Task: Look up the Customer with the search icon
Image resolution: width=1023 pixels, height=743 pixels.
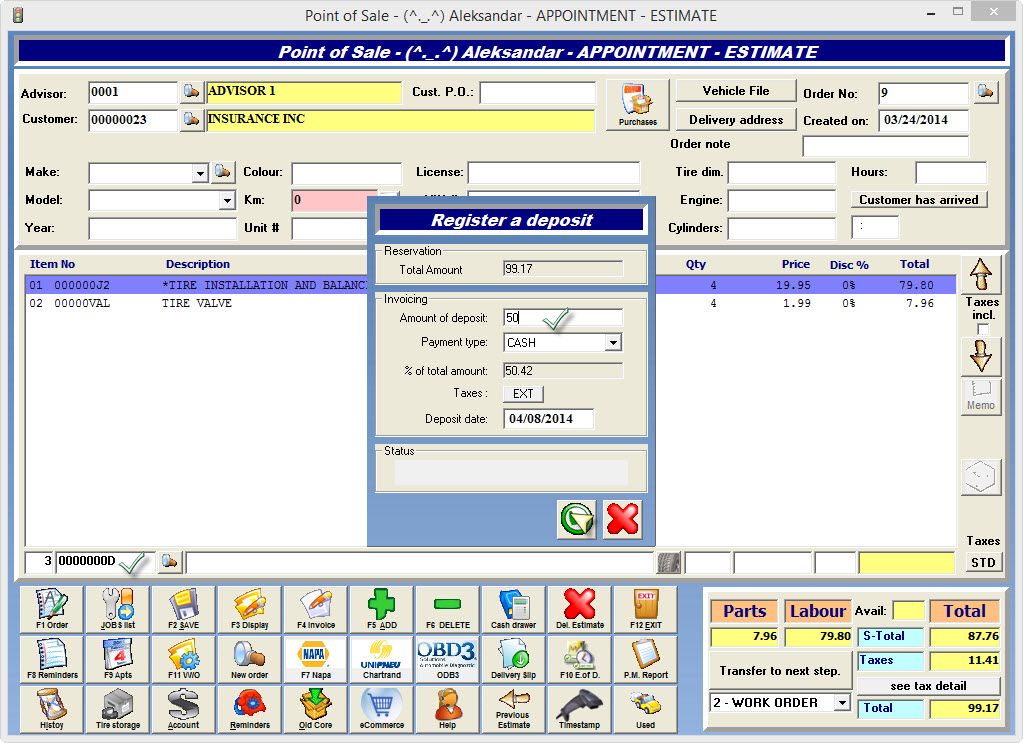Action: [191, 119]
